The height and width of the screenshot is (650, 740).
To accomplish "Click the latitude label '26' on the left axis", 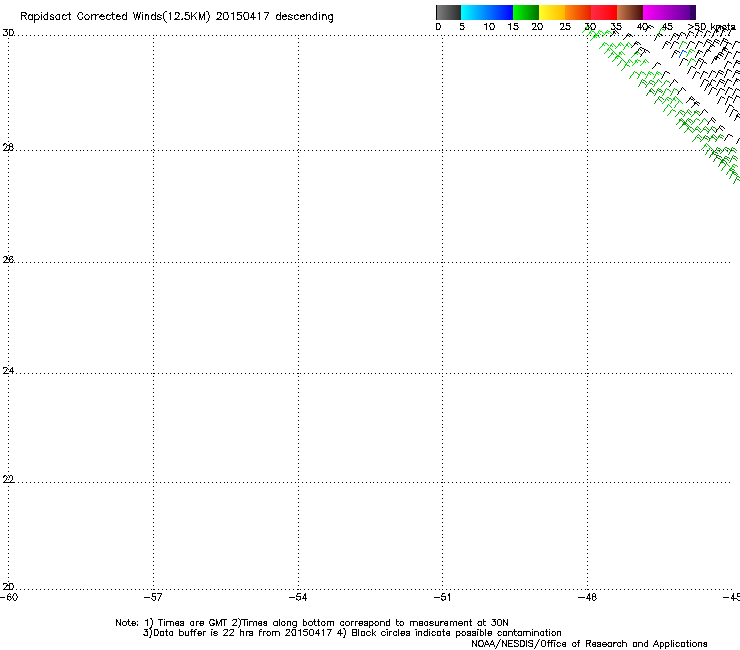I will 8,259.
